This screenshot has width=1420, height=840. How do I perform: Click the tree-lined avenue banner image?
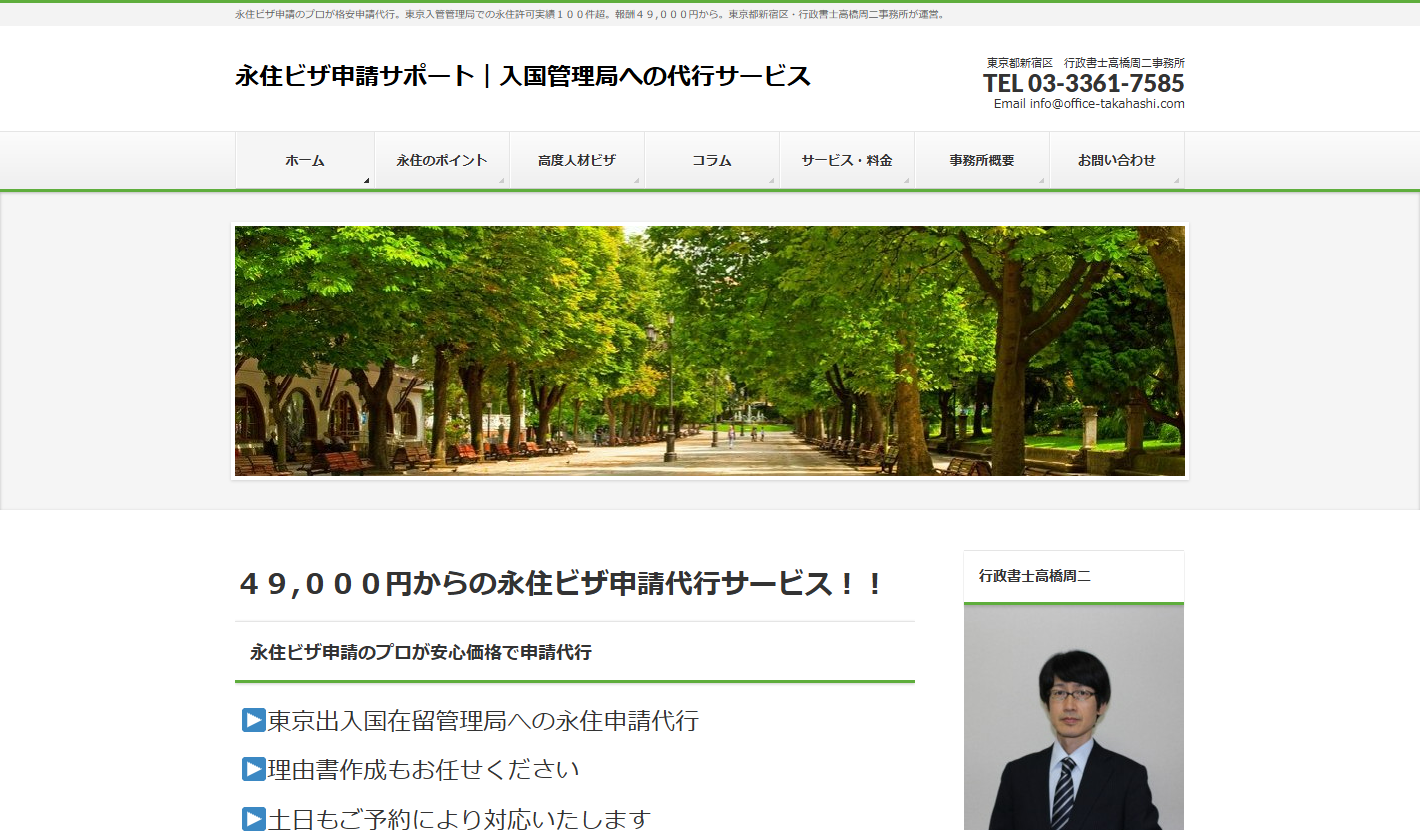coord(710,350)
